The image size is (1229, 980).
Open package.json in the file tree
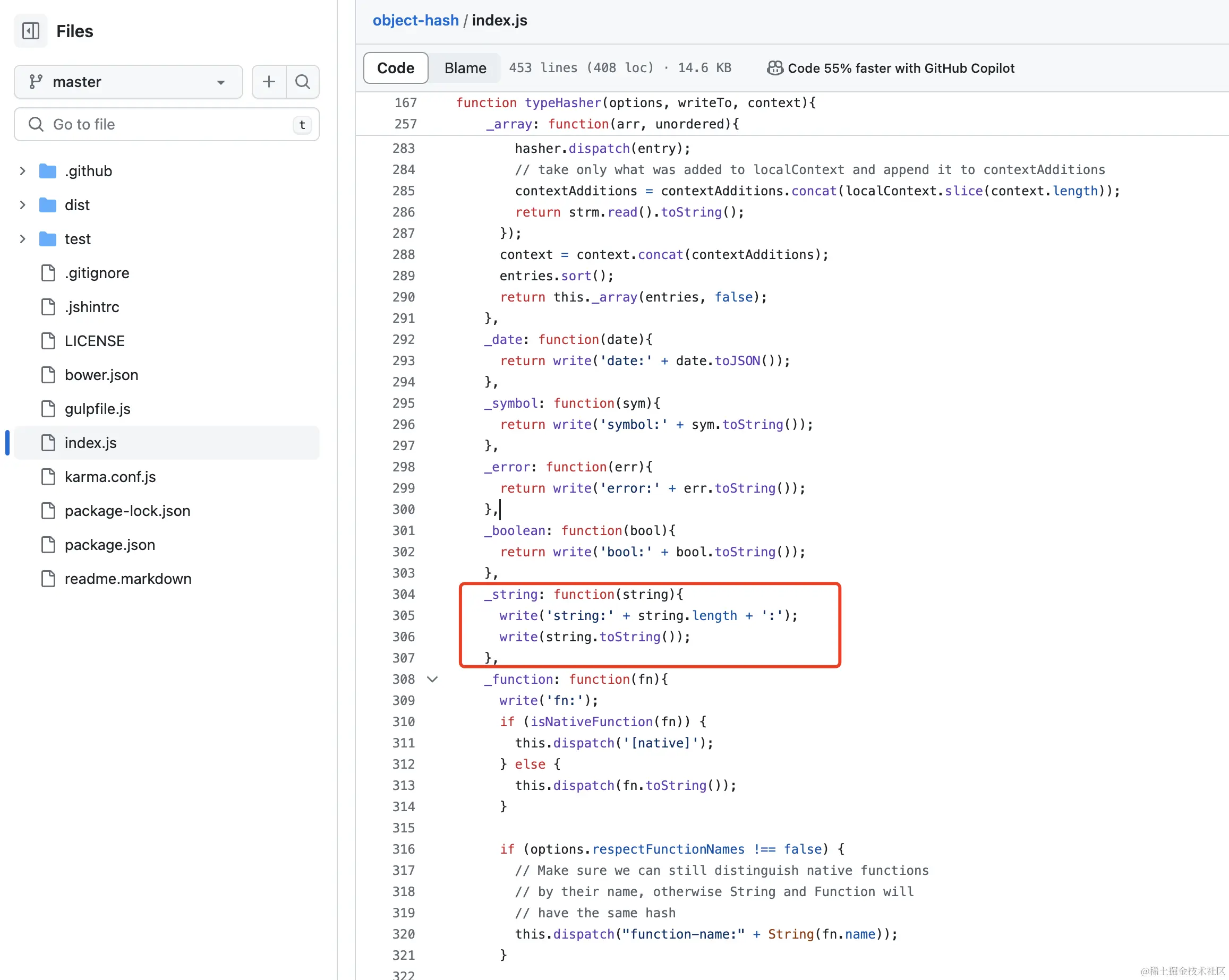[109, 545]
